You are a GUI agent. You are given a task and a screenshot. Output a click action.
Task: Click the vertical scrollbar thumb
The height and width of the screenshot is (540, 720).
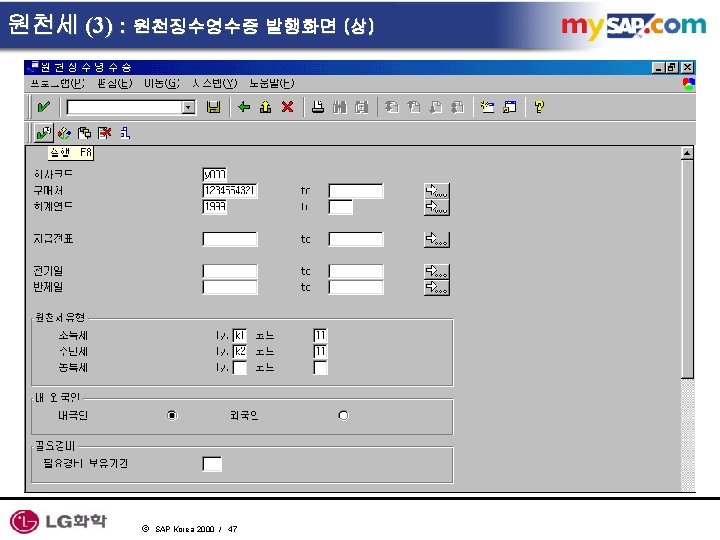tap(687, 269)
